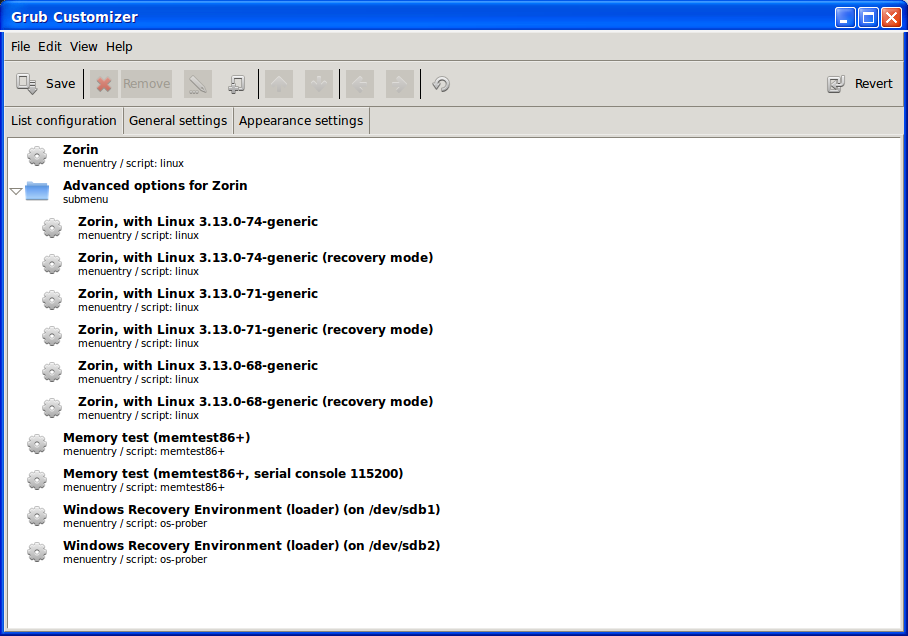Click the left arrow toolbar icon
908x636 pixels.
point(360,84)
